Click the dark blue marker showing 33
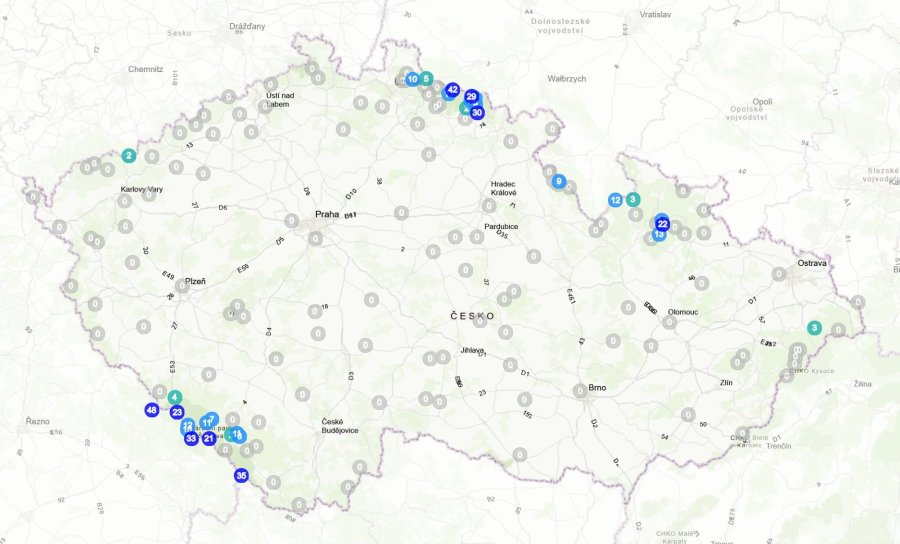 191,438
